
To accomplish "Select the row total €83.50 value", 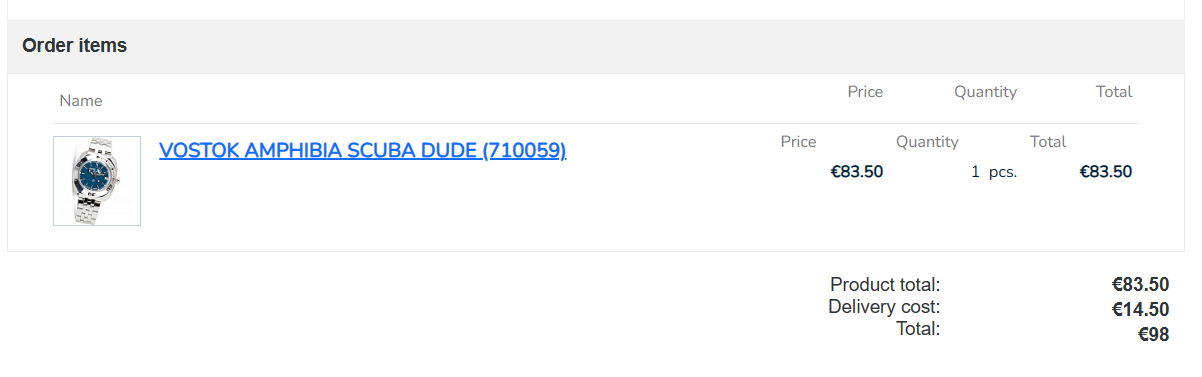I will point(1106,171).
